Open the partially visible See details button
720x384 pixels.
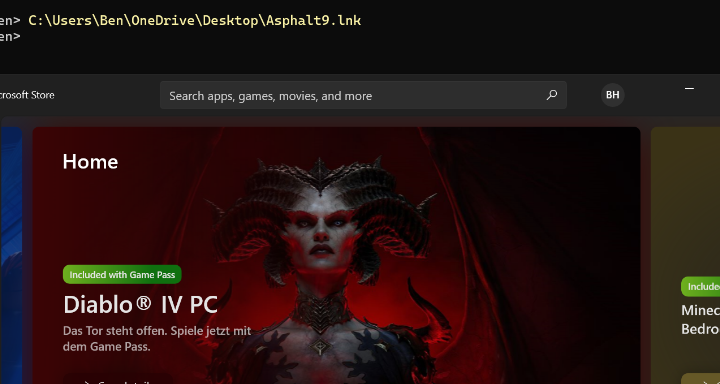pyautogui.click(x=117, y=380)
